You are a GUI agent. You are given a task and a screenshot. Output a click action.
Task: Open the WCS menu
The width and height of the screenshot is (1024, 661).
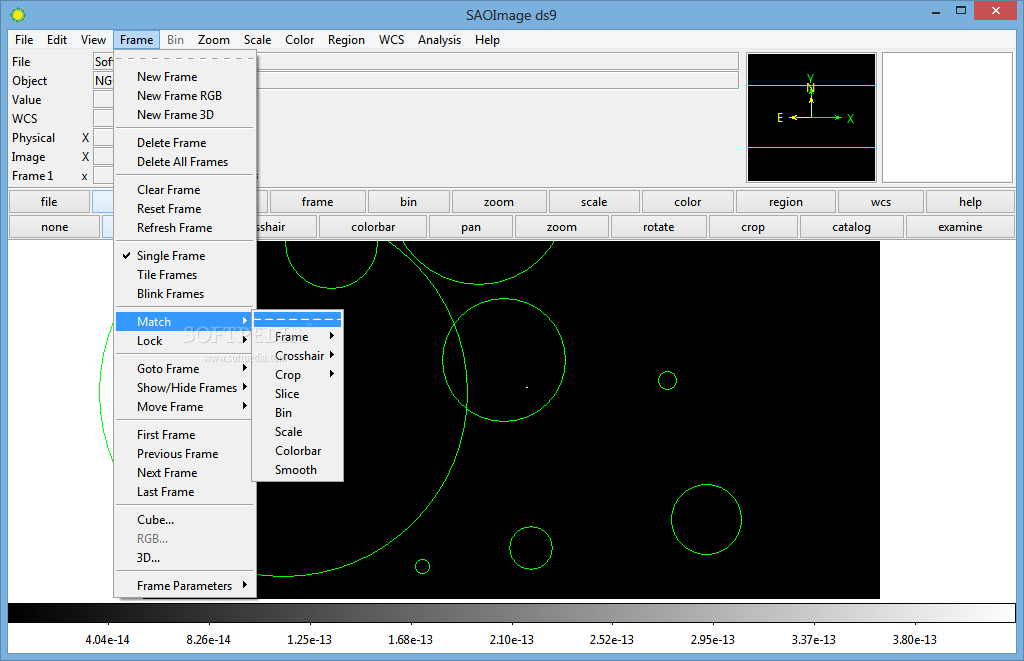pos(391,40)
